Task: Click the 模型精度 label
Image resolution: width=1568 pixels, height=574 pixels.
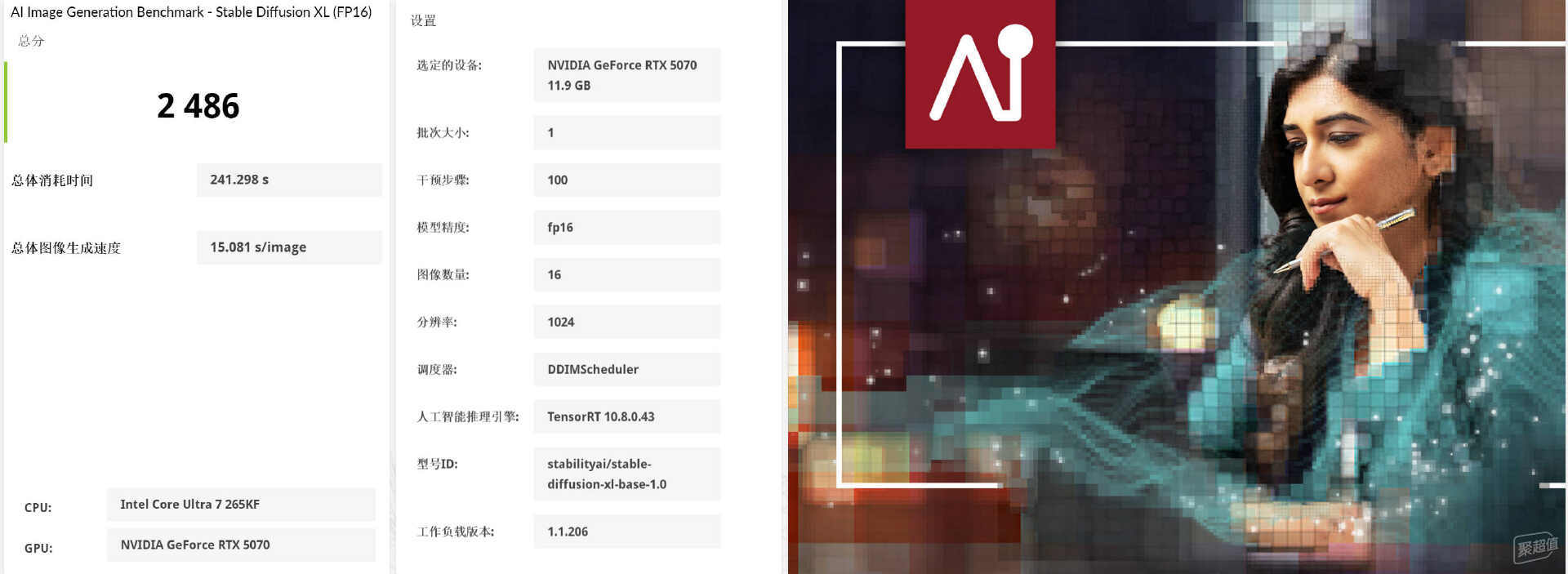Action: [443, 227]
